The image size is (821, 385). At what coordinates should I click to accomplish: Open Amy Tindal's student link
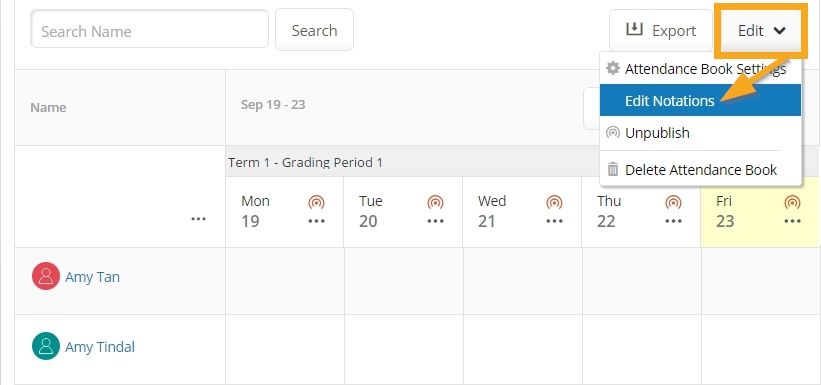pyautogui.click(x=100, y=347)
